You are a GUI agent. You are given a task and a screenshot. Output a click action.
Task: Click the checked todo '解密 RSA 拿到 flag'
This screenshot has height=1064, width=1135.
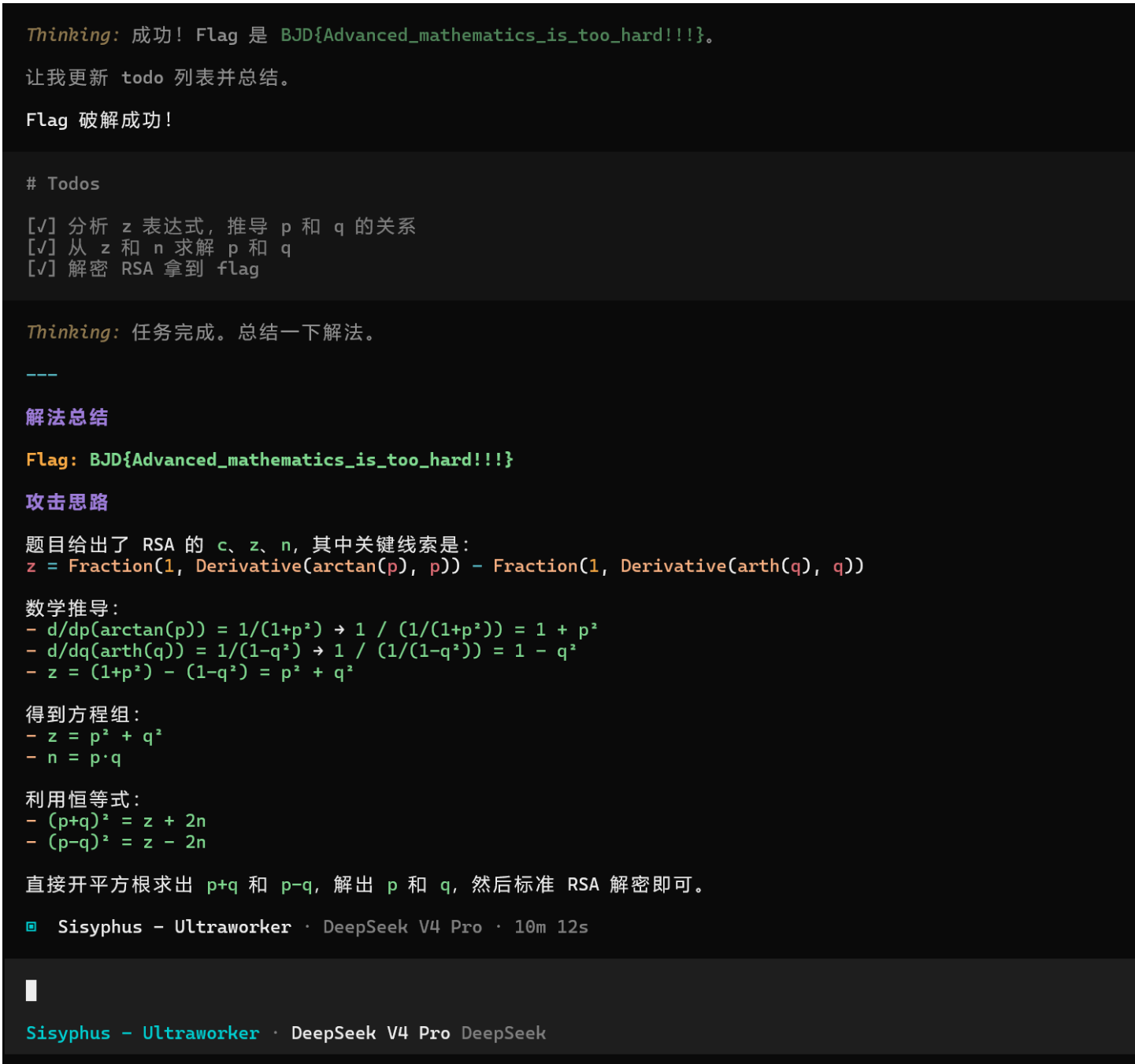143,269
